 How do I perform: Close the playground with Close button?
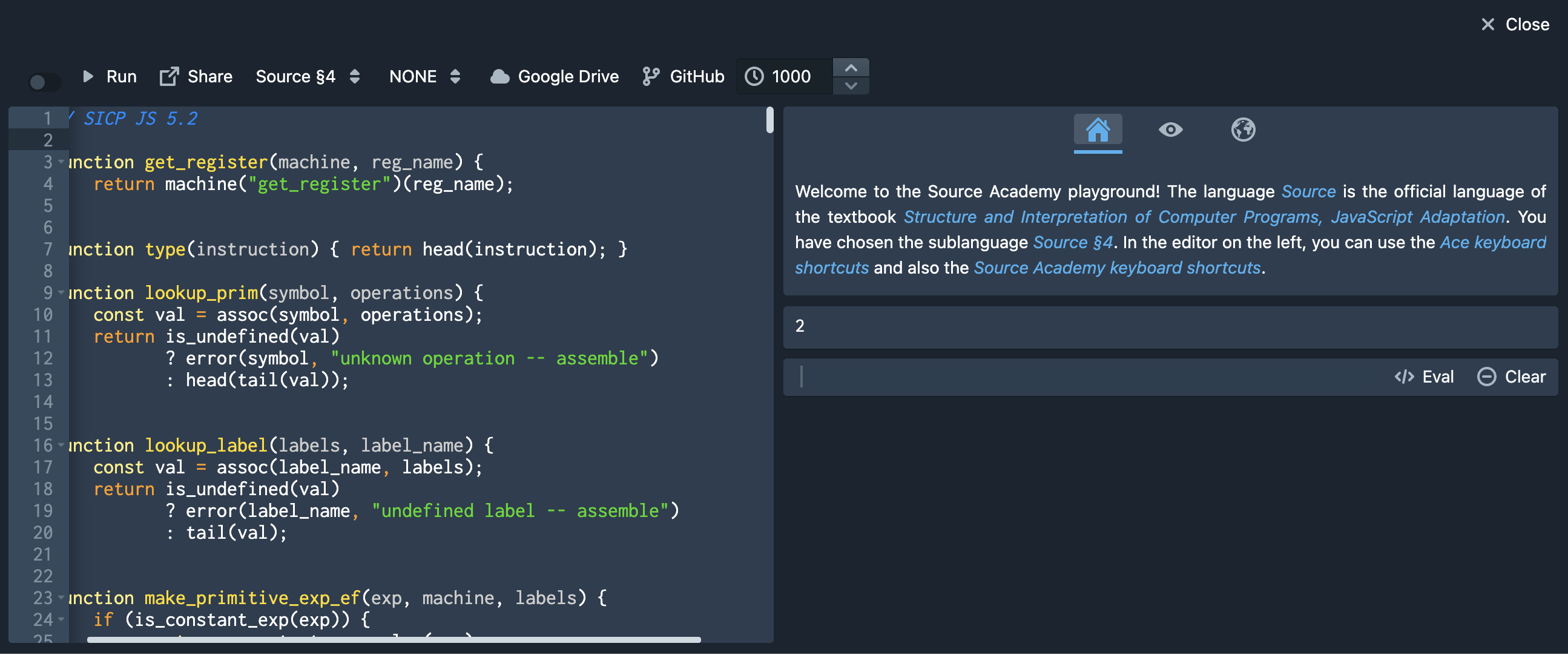click(x=1515, y=24)
